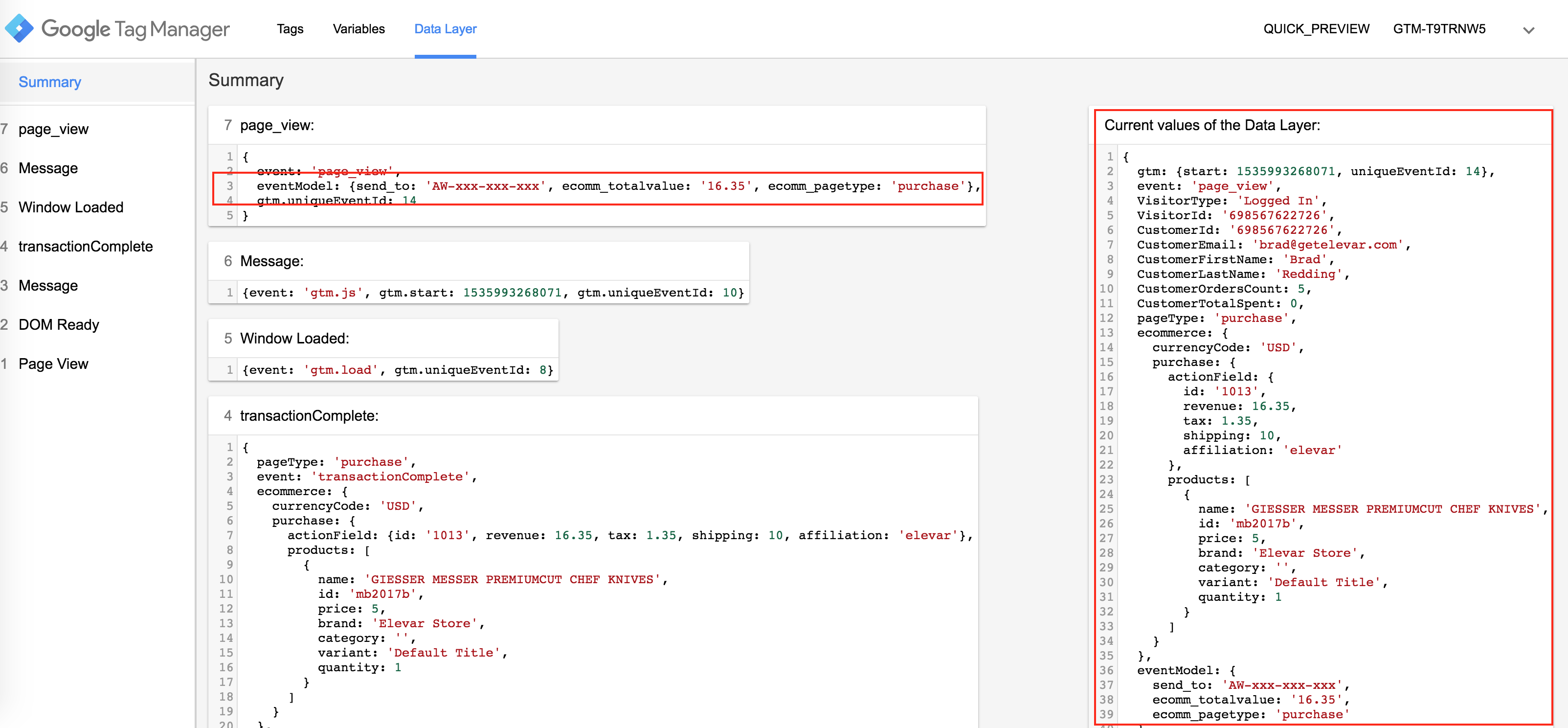
Task: Click "variant: 'Default Title'" in transactionComplete card
Action: point(412,653)
